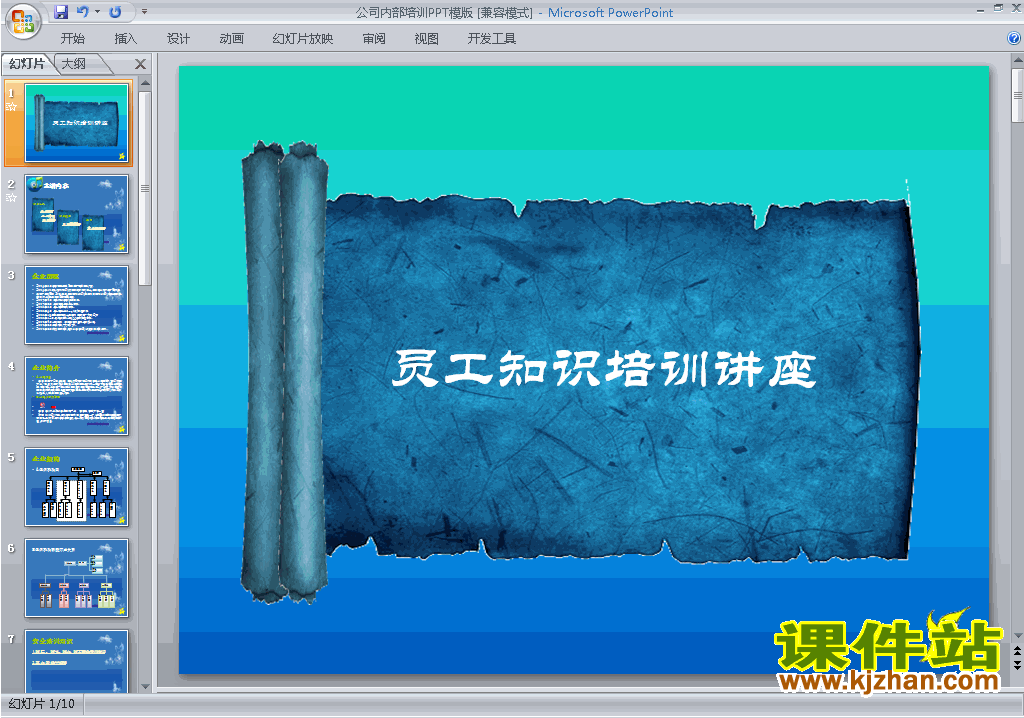Select slide 7 thumbnail
The height and width of the screenshot is (718, 1024).
click(76, 661)
